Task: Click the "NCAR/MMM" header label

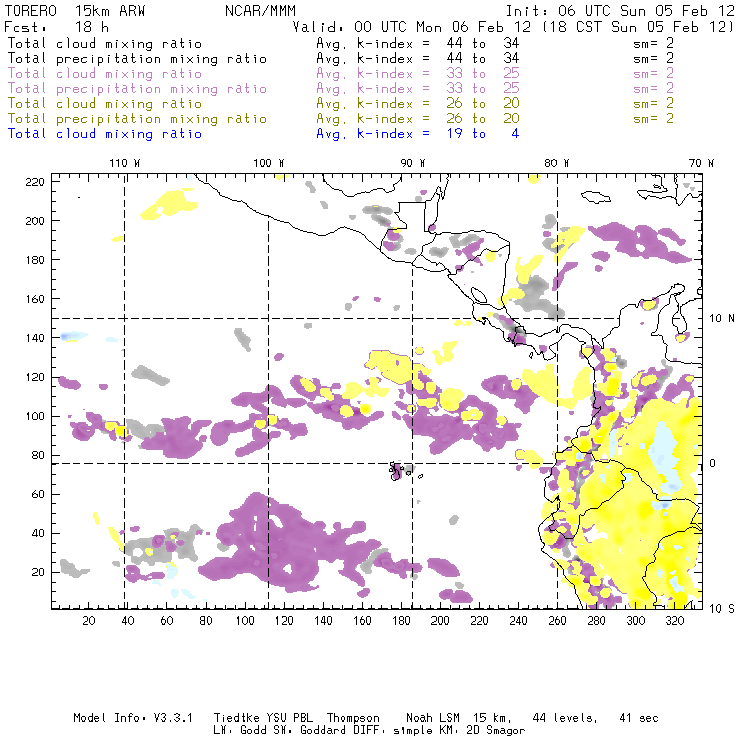Action: 260,11
